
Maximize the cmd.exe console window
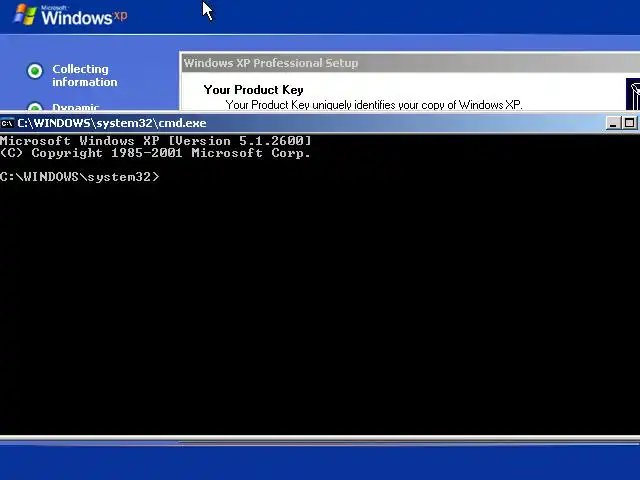[629, 123]
